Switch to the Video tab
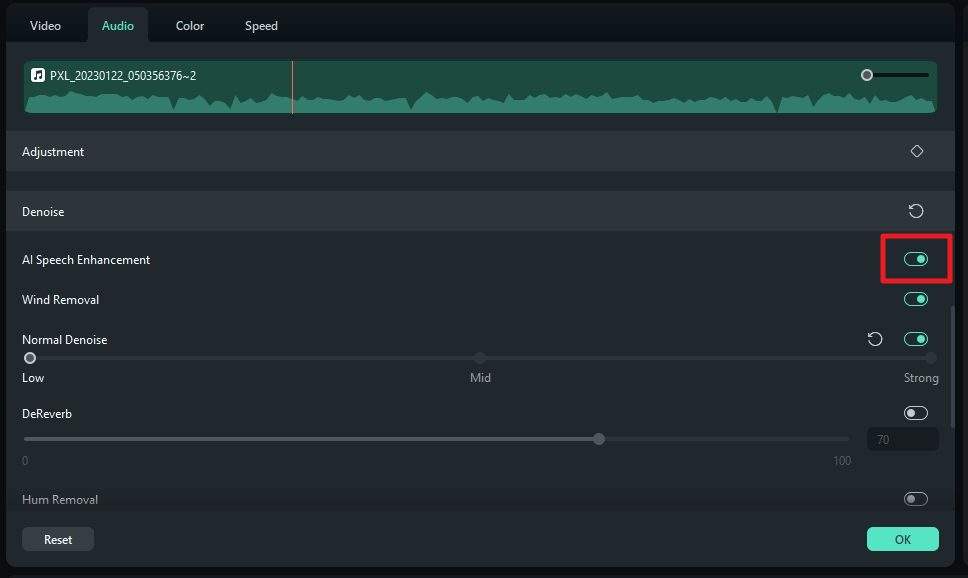The height and width of the screenshot is (578, 968). [x=45, y=26]
